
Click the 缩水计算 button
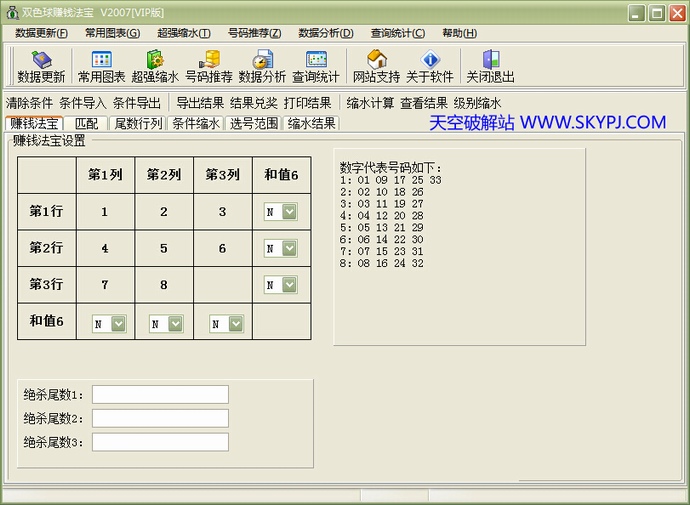370,103
